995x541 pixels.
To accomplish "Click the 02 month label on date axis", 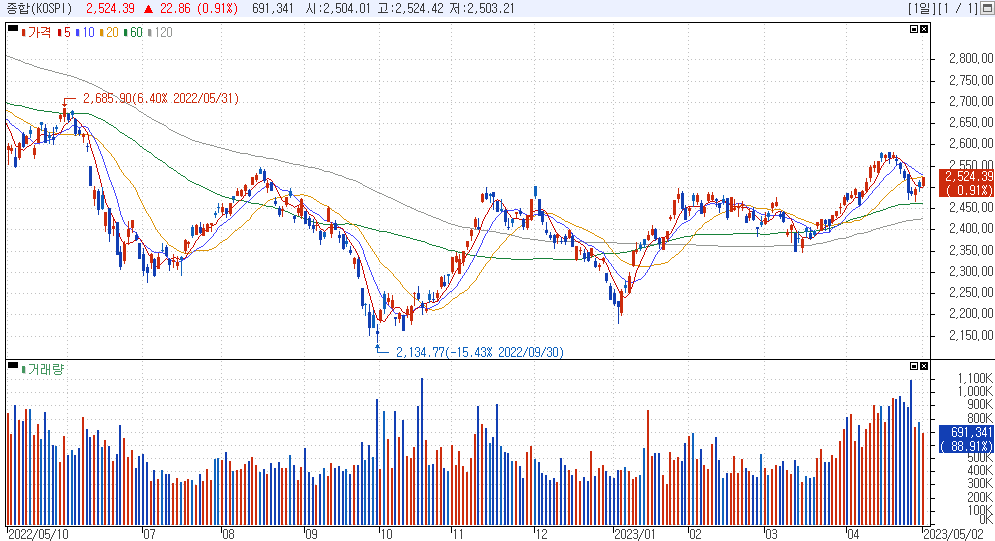I will (695, 534).
